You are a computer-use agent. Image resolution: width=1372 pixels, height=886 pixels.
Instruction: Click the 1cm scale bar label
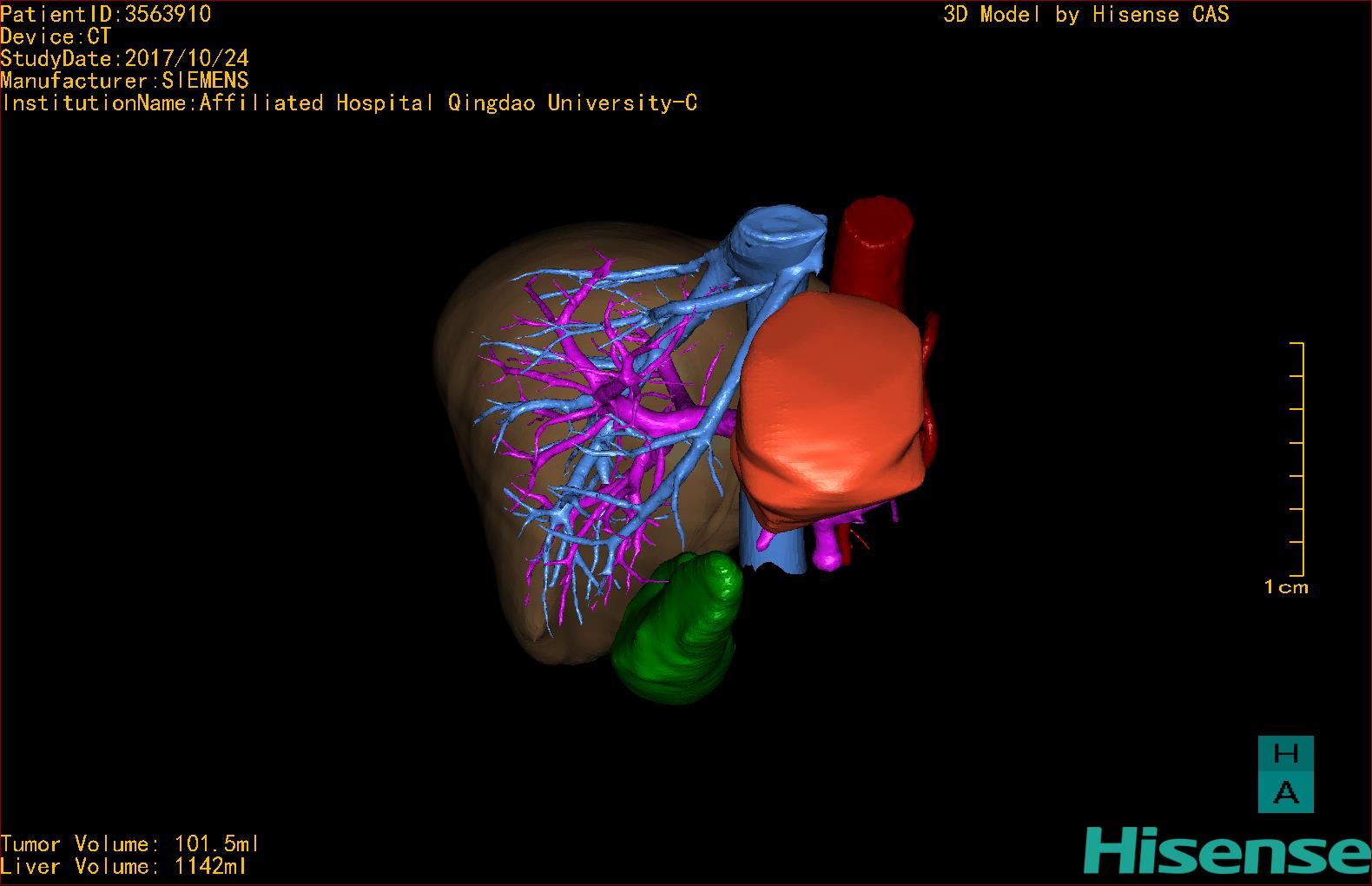point(1286,587)
